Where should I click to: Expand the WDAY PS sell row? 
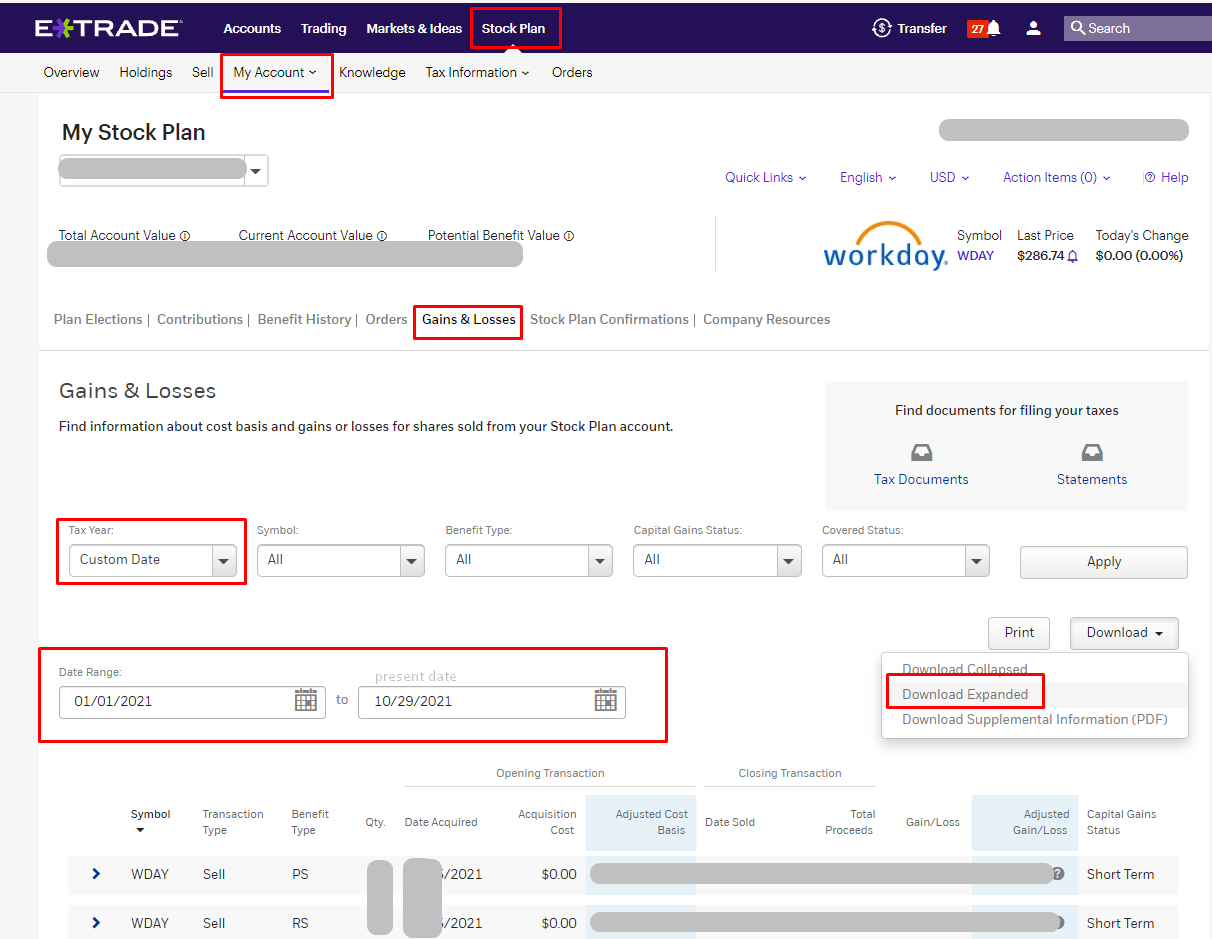click(96, 873)
